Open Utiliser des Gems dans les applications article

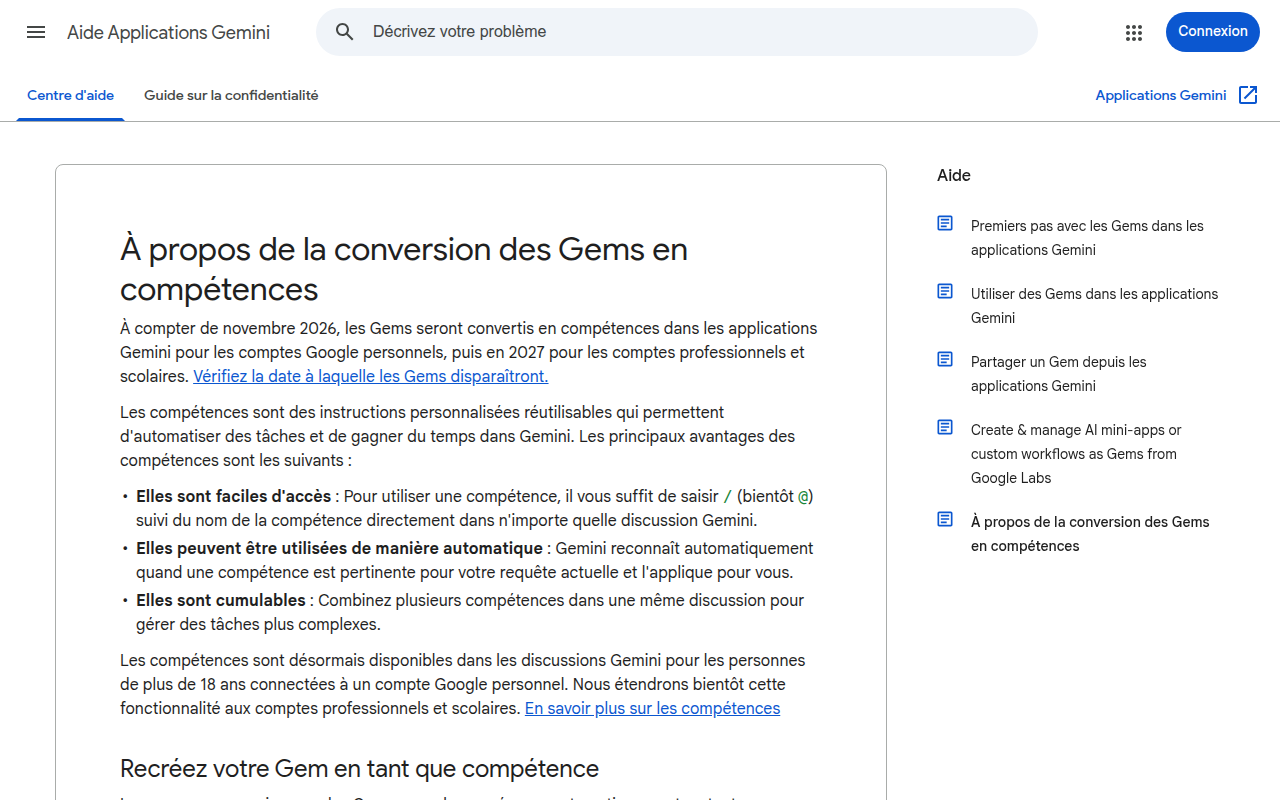tap(1095, 306)
